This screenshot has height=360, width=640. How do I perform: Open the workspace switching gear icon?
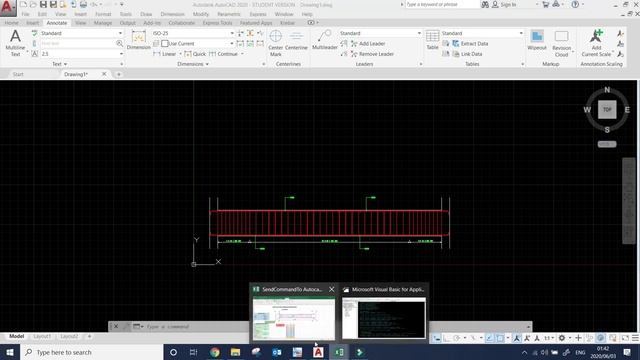pyautogui.click(x=562, y=338)
